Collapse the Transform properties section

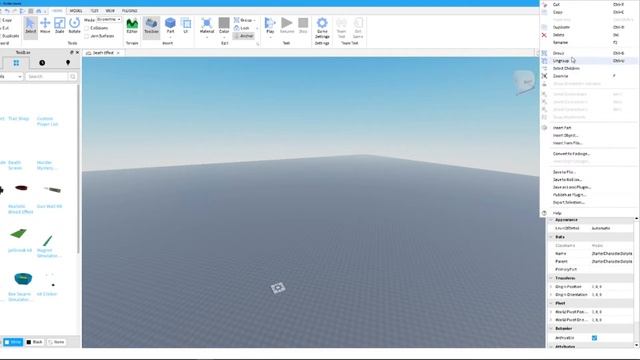point(551,278)
